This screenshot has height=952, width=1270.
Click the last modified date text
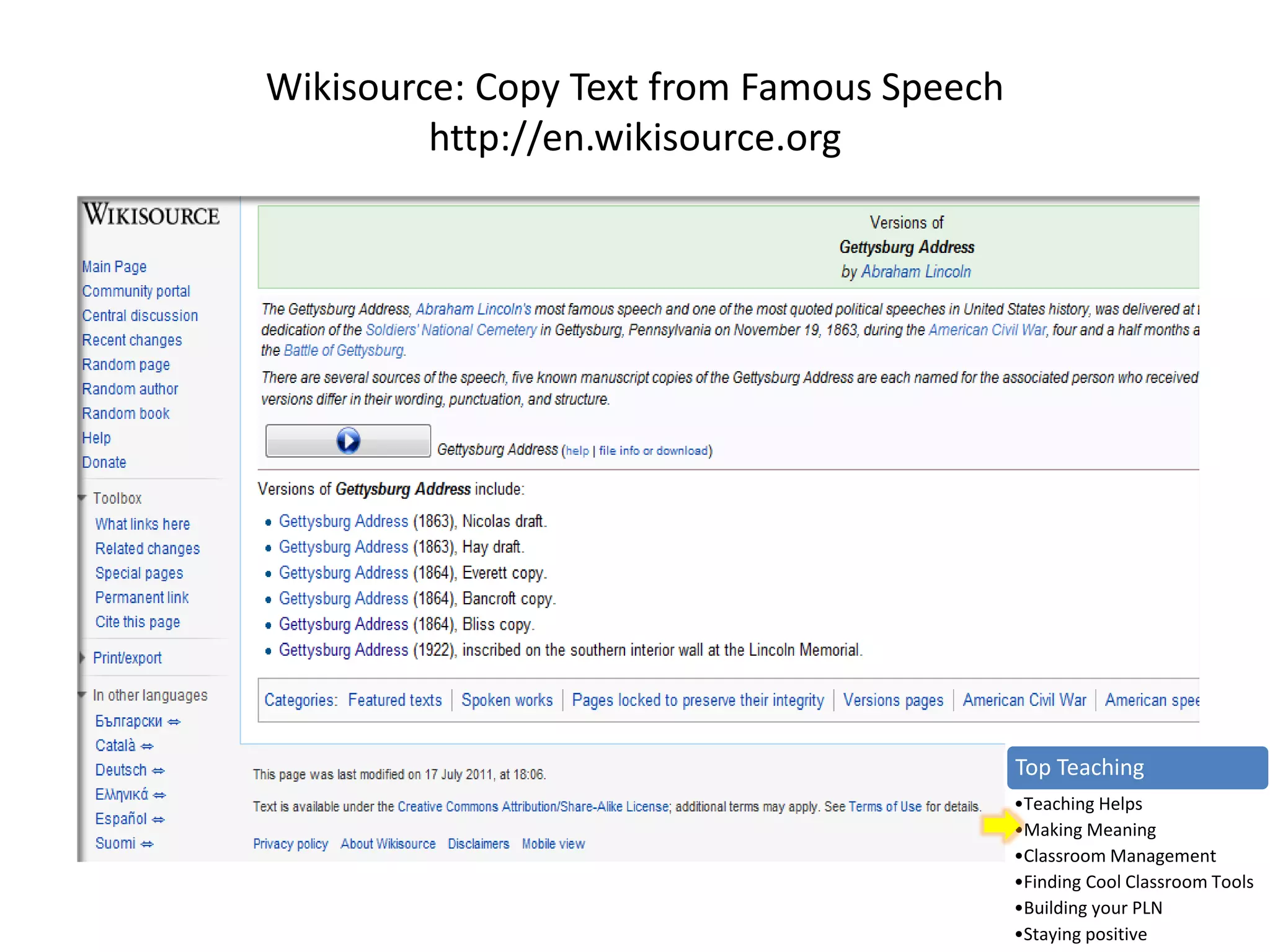point(399,774)
